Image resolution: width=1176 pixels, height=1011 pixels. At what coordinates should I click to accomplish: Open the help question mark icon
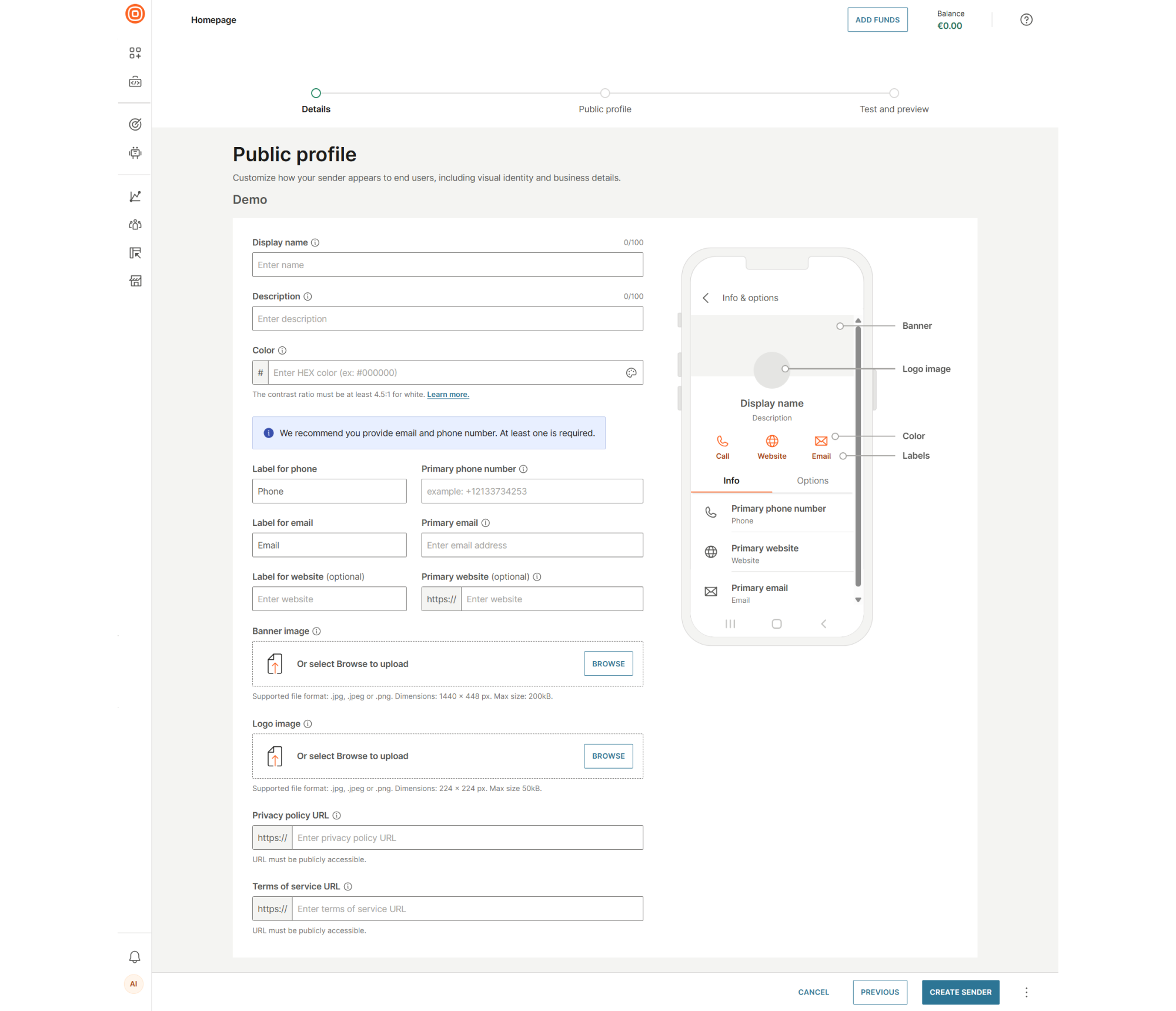point(1027,19)
